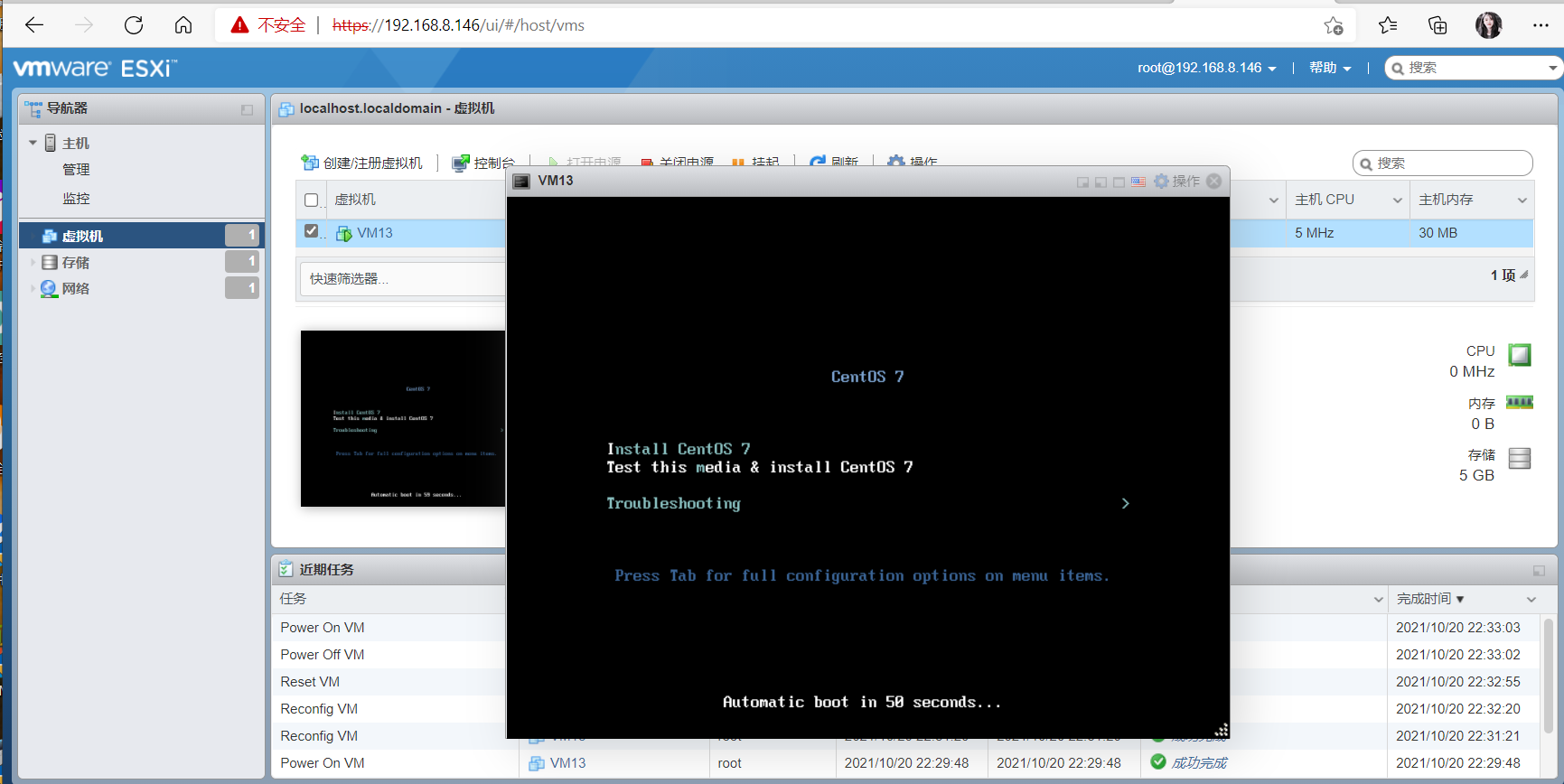
Task: Add this page to favorites star icon
Action: coord(1334,25)
